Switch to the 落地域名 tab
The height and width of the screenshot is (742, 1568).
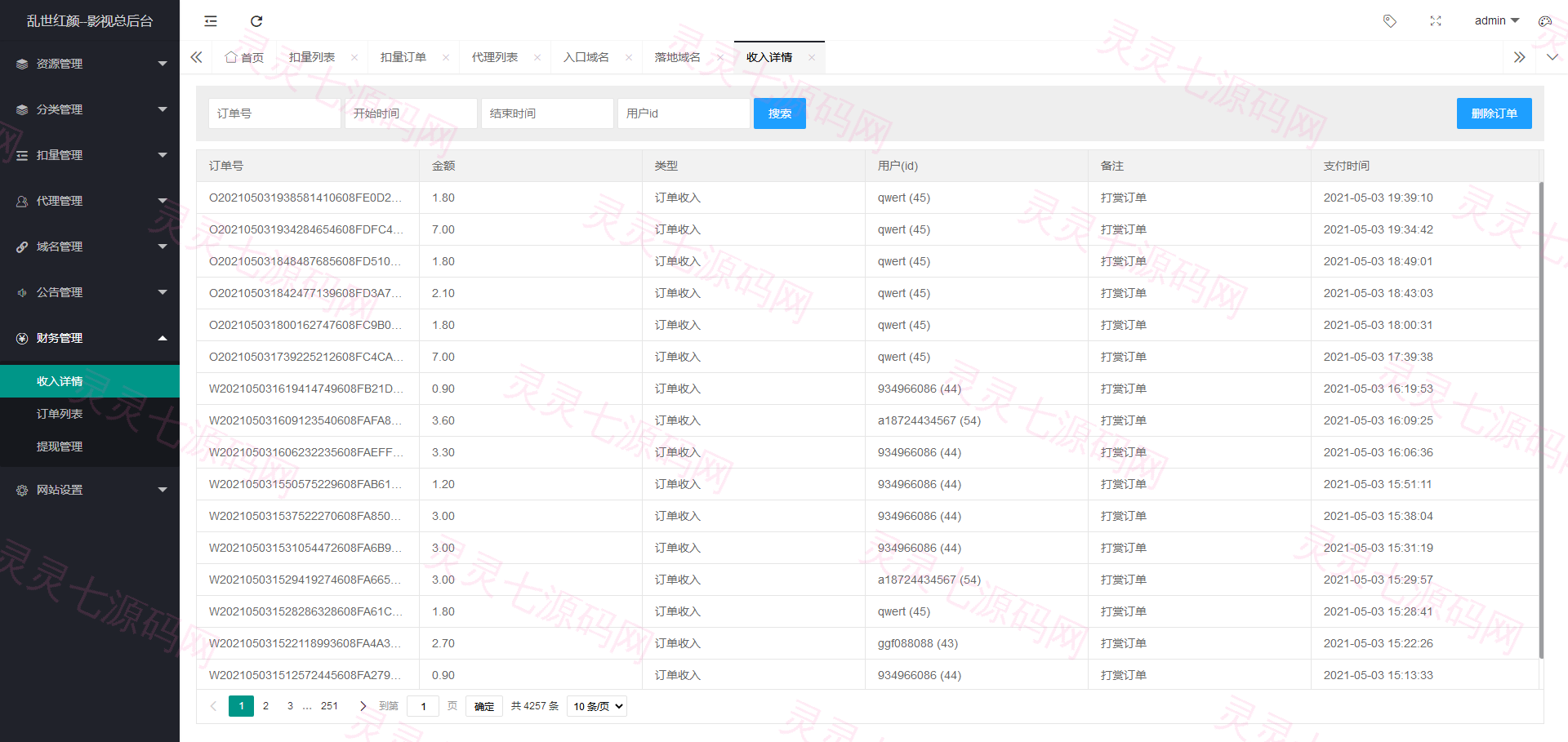678,57
